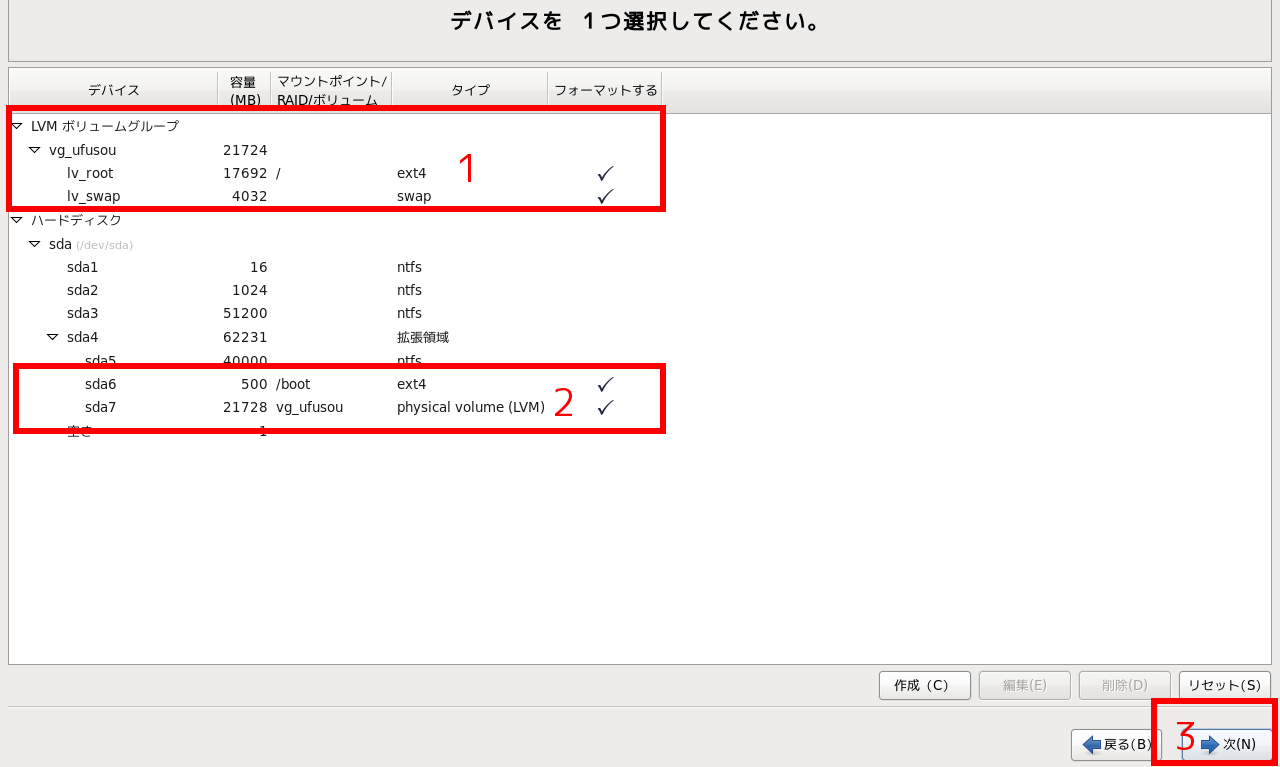Collapse the sda4 extended partition triangle
This screenshot has height=767, width=1280.
point(53,337)
